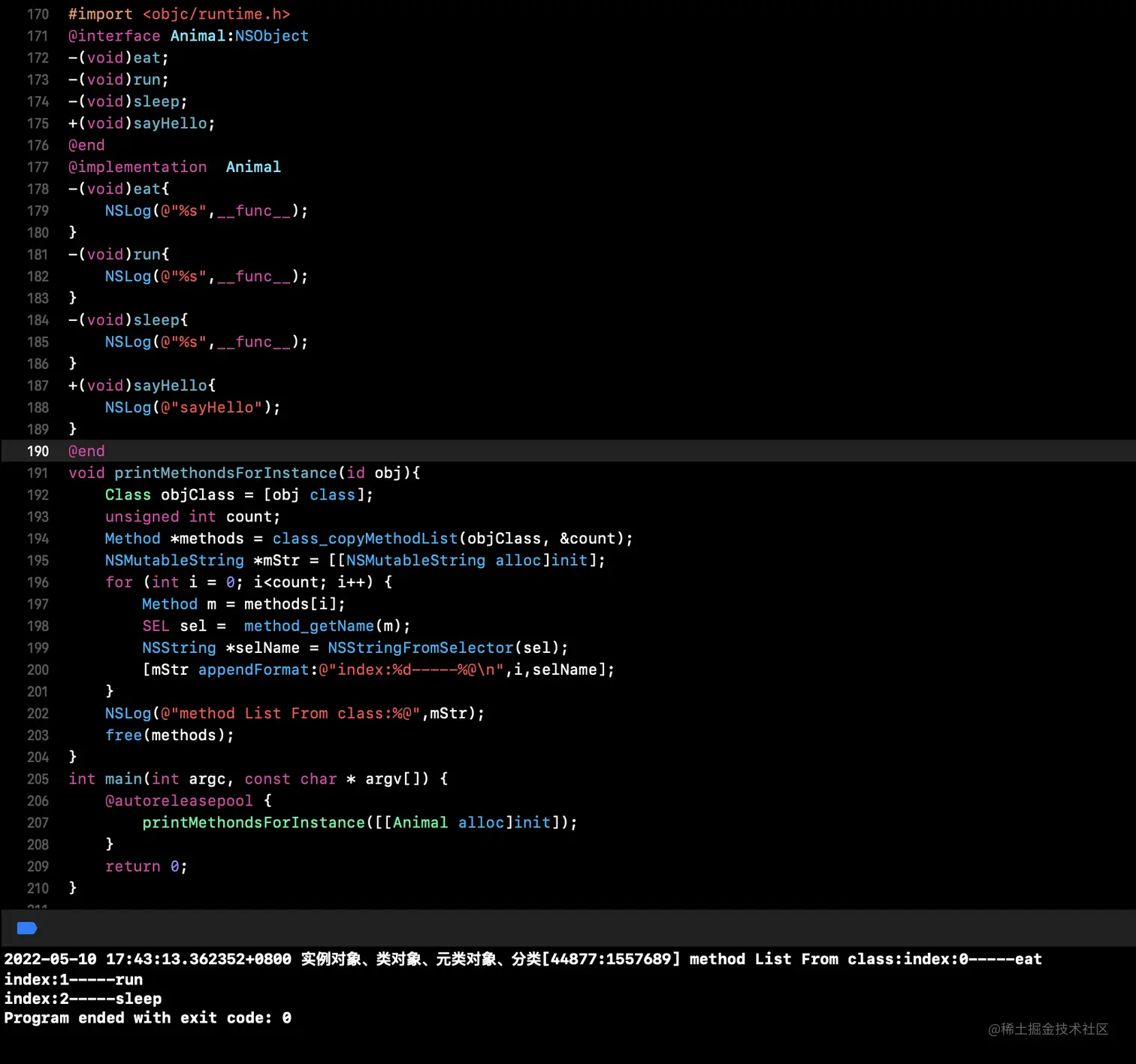Click line number 179 in the gutter
This screenshot has width=1136, height=1064.
tap(38, 211)
